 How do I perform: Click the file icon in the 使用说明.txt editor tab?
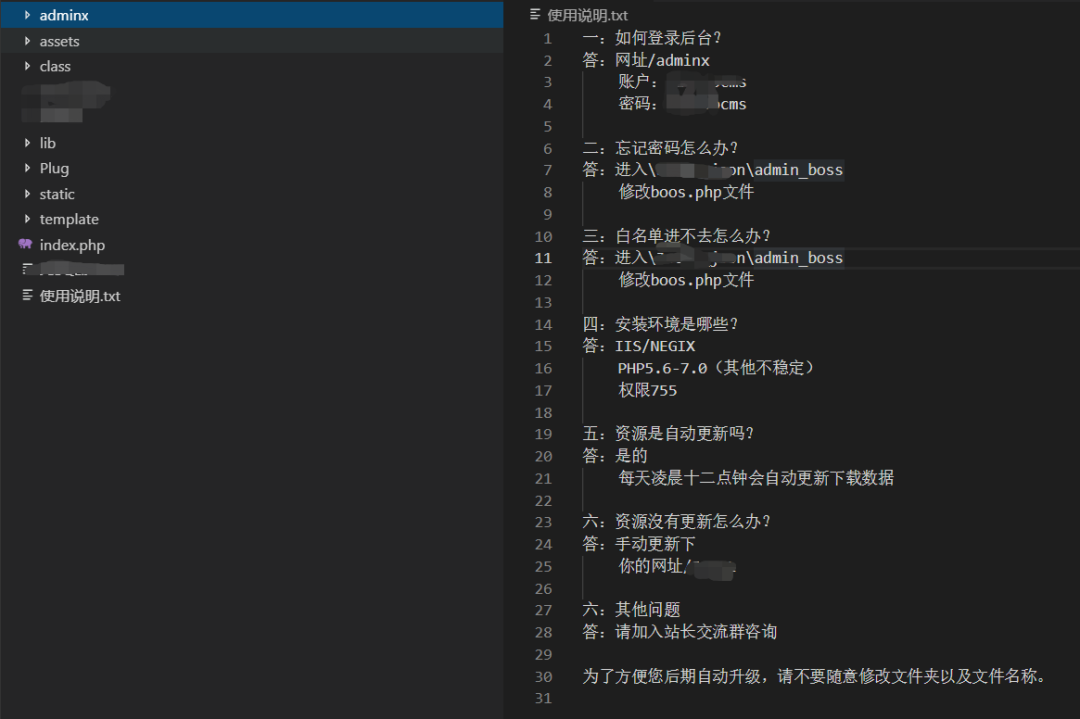[535, 15]
